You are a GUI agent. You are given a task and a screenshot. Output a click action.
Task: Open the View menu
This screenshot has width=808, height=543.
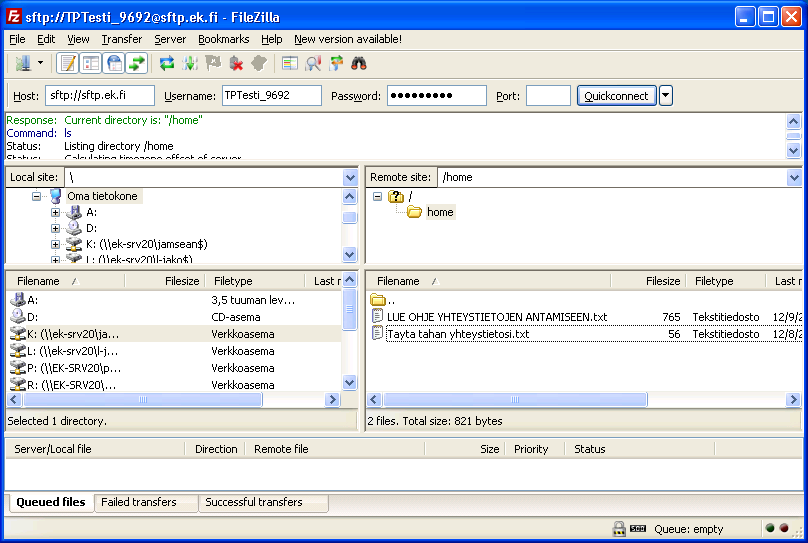click(x=78, y=39)
